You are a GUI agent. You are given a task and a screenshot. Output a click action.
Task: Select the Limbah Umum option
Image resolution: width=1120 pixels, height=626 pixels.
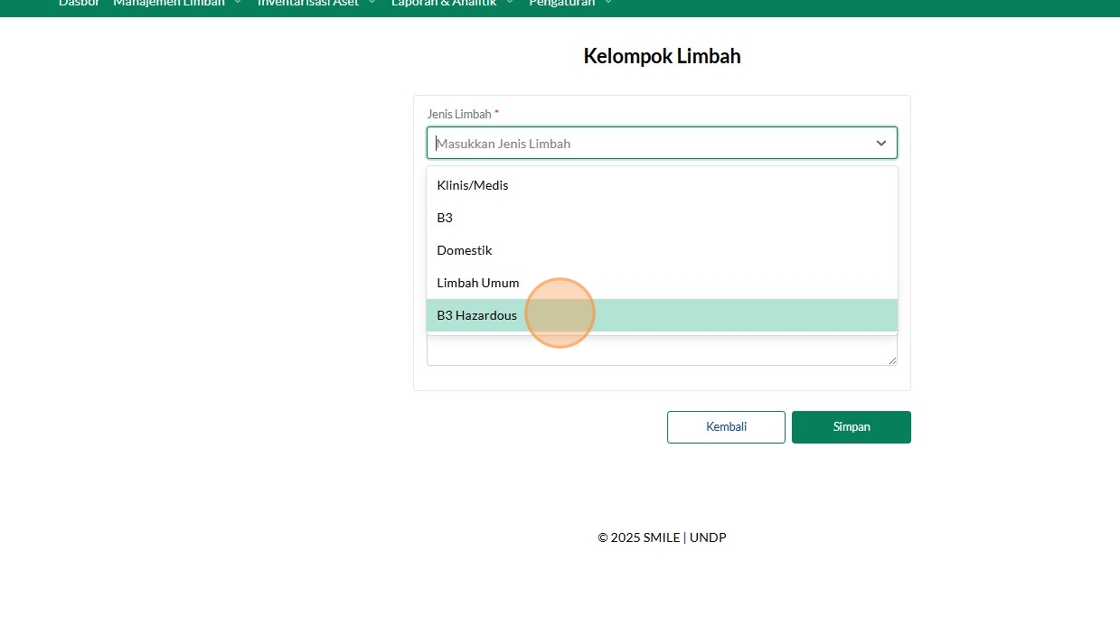pyautogui.click(x=661, y=283)
